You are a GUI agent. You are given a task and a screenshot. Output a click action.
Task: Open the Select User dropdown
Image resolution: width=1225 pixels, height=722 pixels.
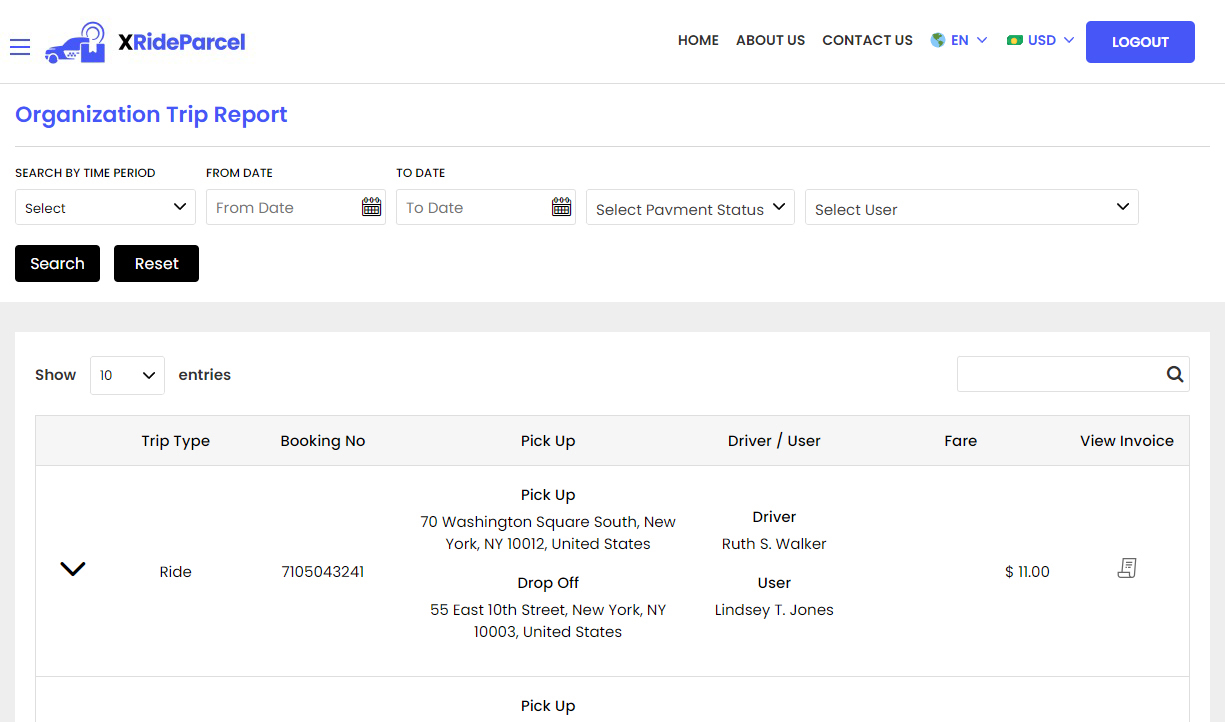(x=971, y=208)
